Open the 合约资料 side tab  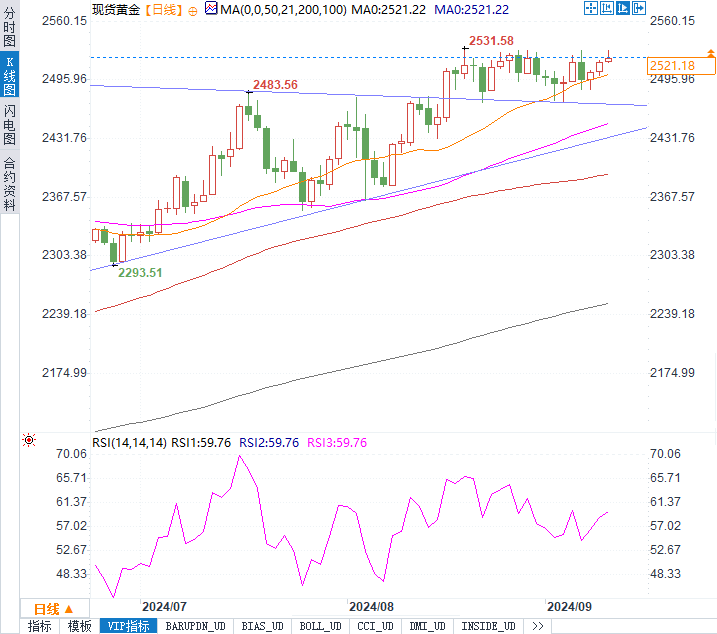pos(9,182)
